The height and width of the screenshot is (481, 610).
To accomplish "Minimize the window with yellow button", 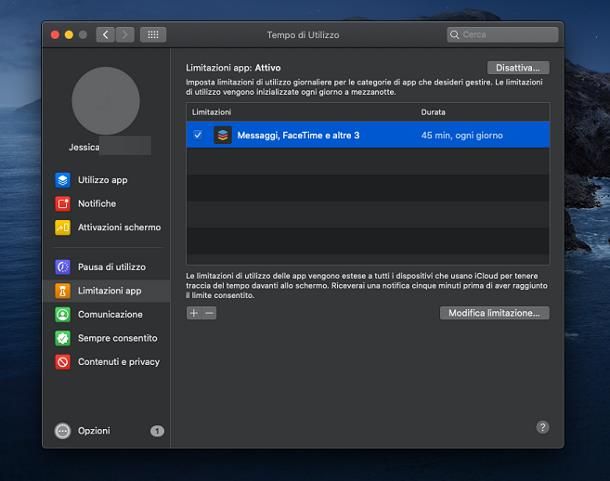I will click(69, 35).
